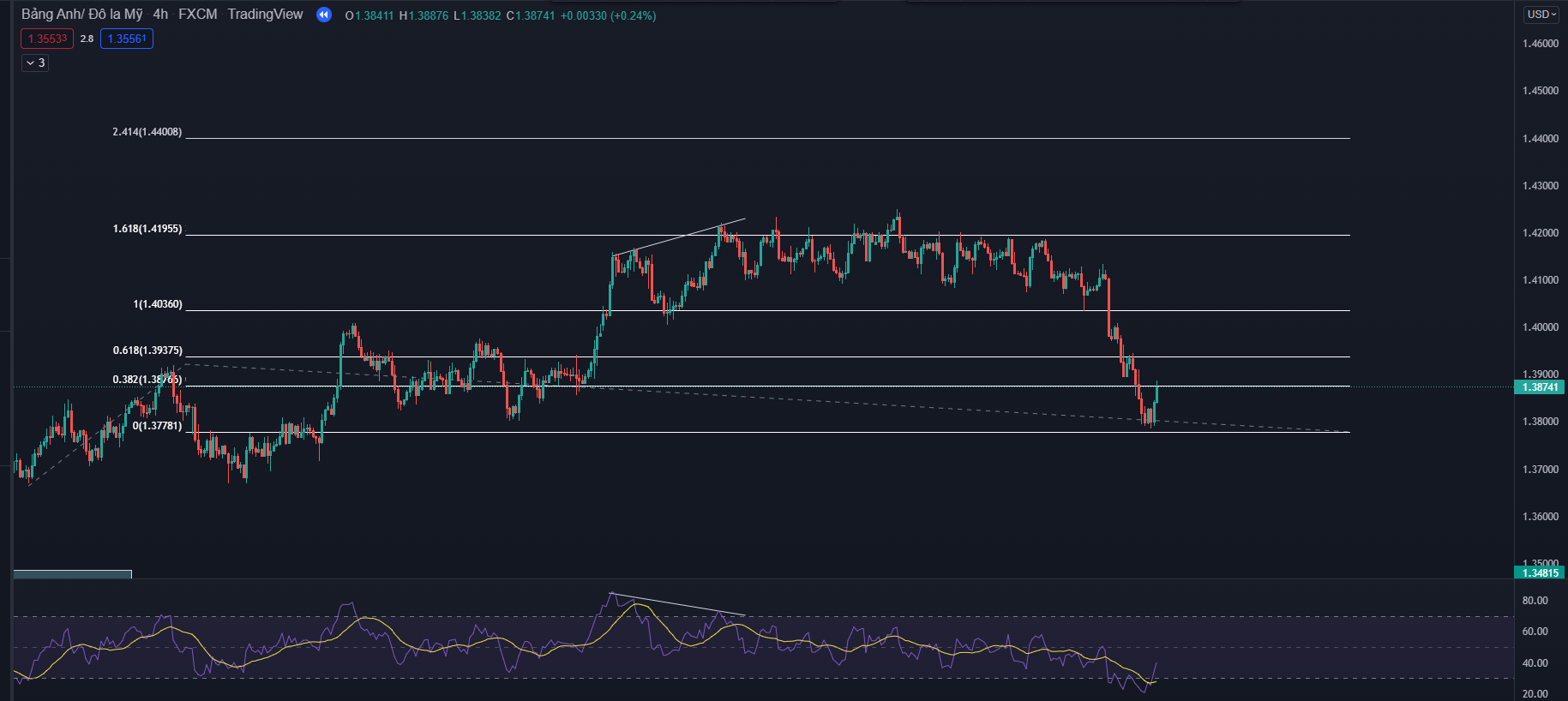This screenshot has height=701, width=1568.
Task: Click the FXCM exchange label in the title
Action: click(198, 15)
